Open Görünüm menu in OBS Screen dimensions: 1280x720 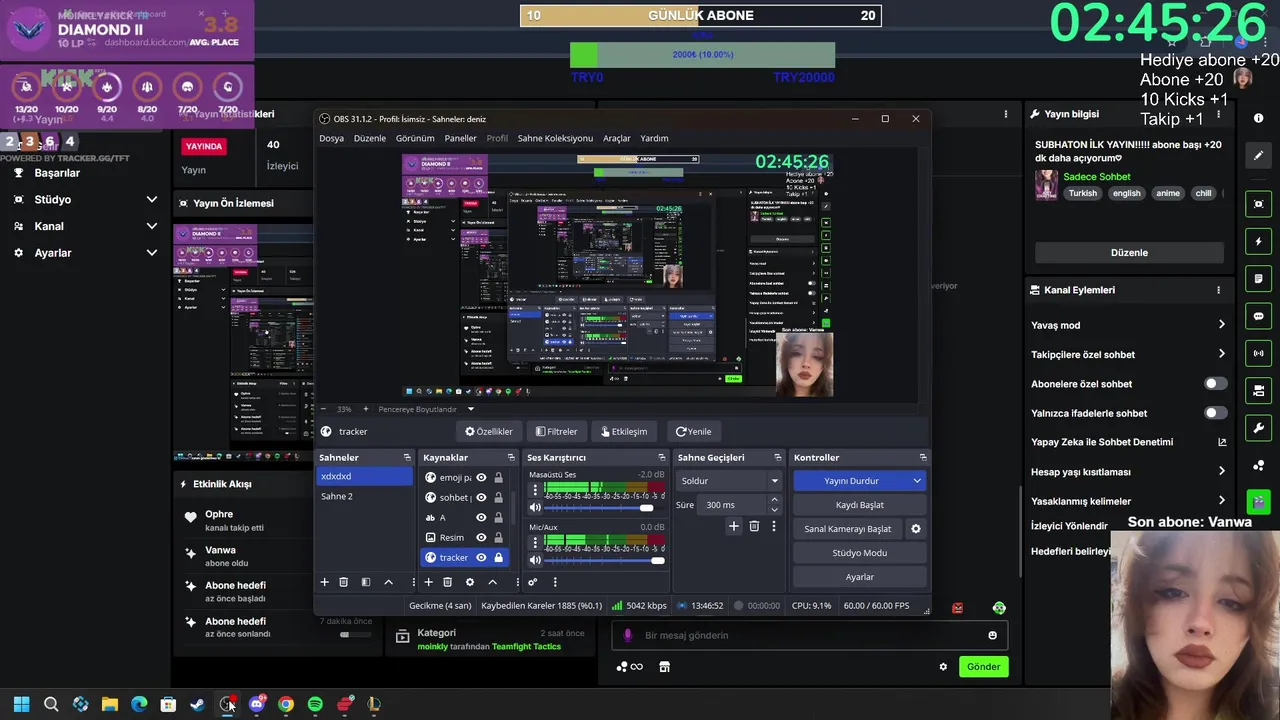pyautogui.click(x=415, y=138)
